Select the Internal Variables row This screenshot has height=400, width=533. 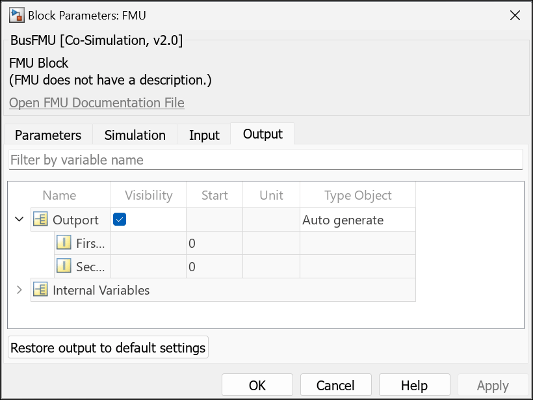pos(223,290)
